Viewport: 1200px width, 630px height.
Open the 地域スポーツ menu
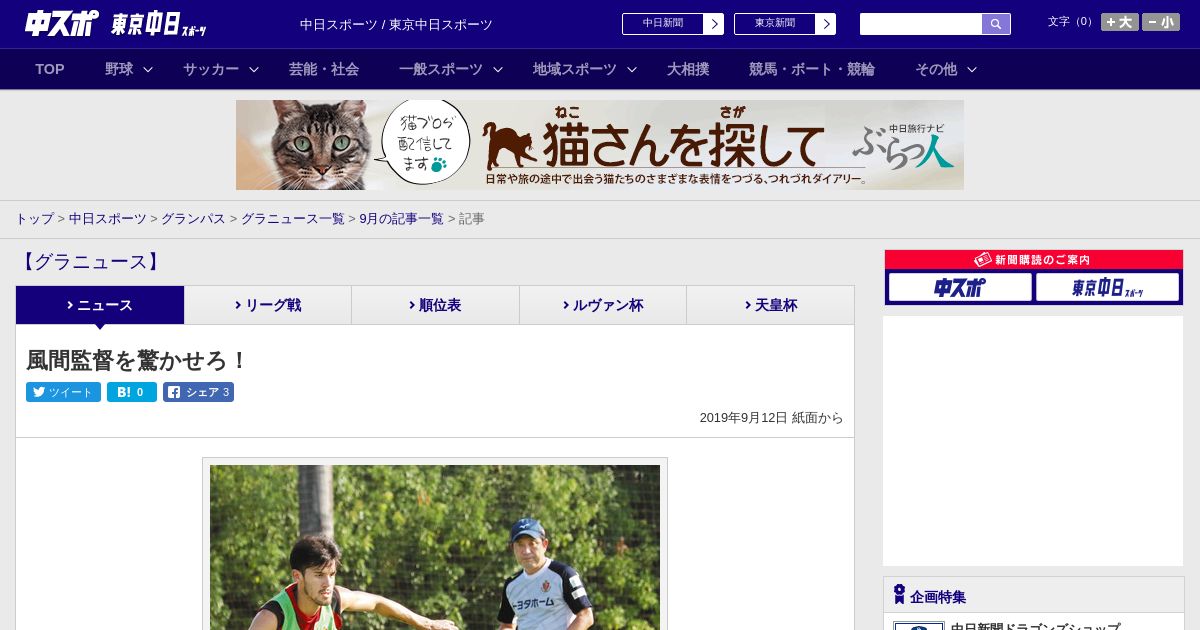575,69
